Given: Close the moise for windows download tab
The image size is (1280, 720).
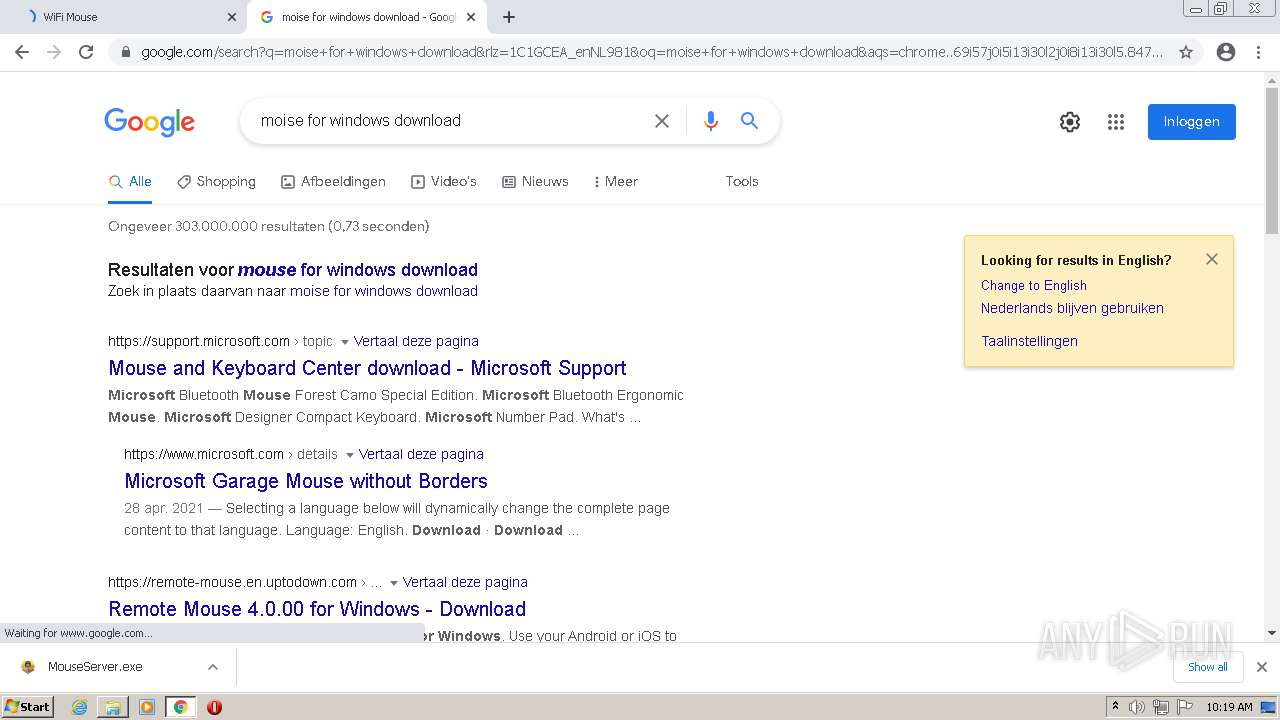Looking at the screenshot, I should tap(471, 17).
